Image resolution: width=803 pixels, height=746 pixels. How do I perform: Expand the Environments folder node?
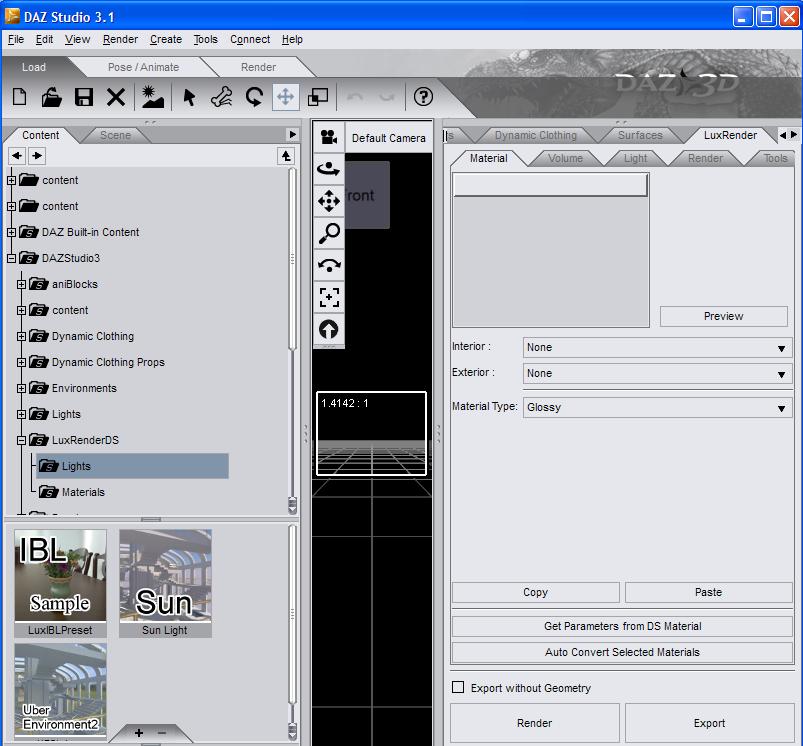[x=22, y=388]
